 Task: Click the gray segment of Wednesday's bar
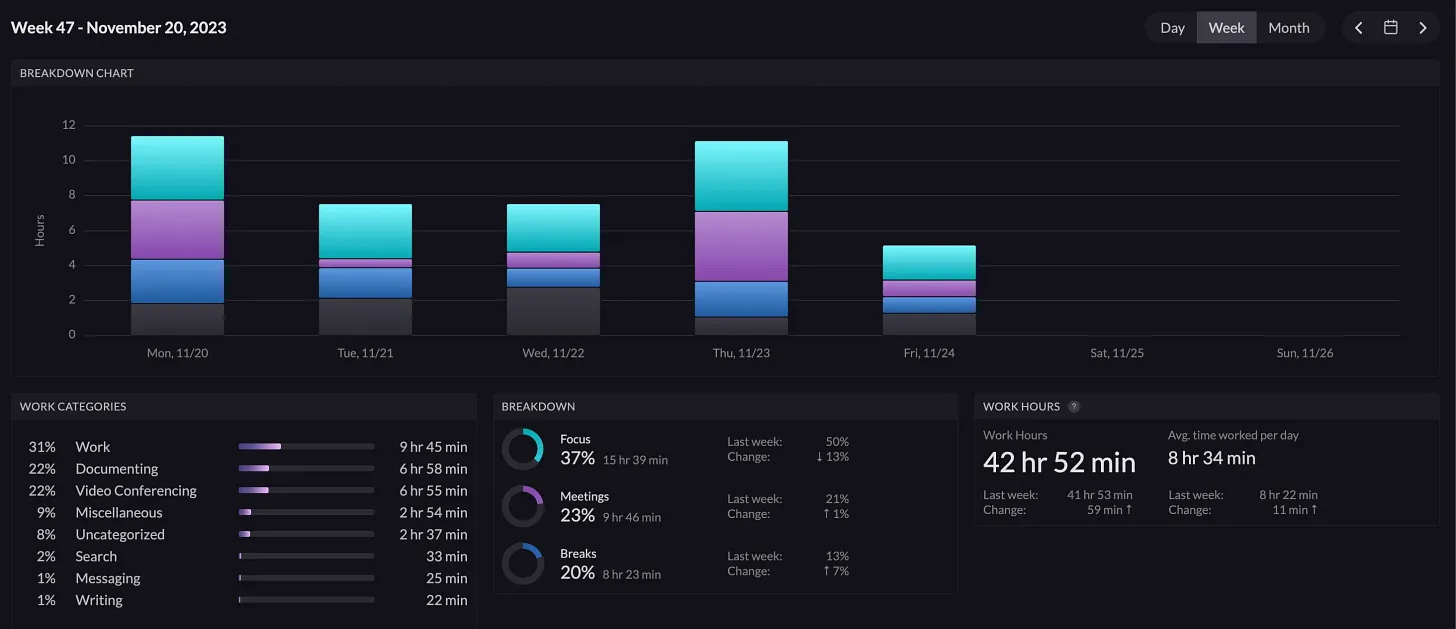(x=553, y=311)
